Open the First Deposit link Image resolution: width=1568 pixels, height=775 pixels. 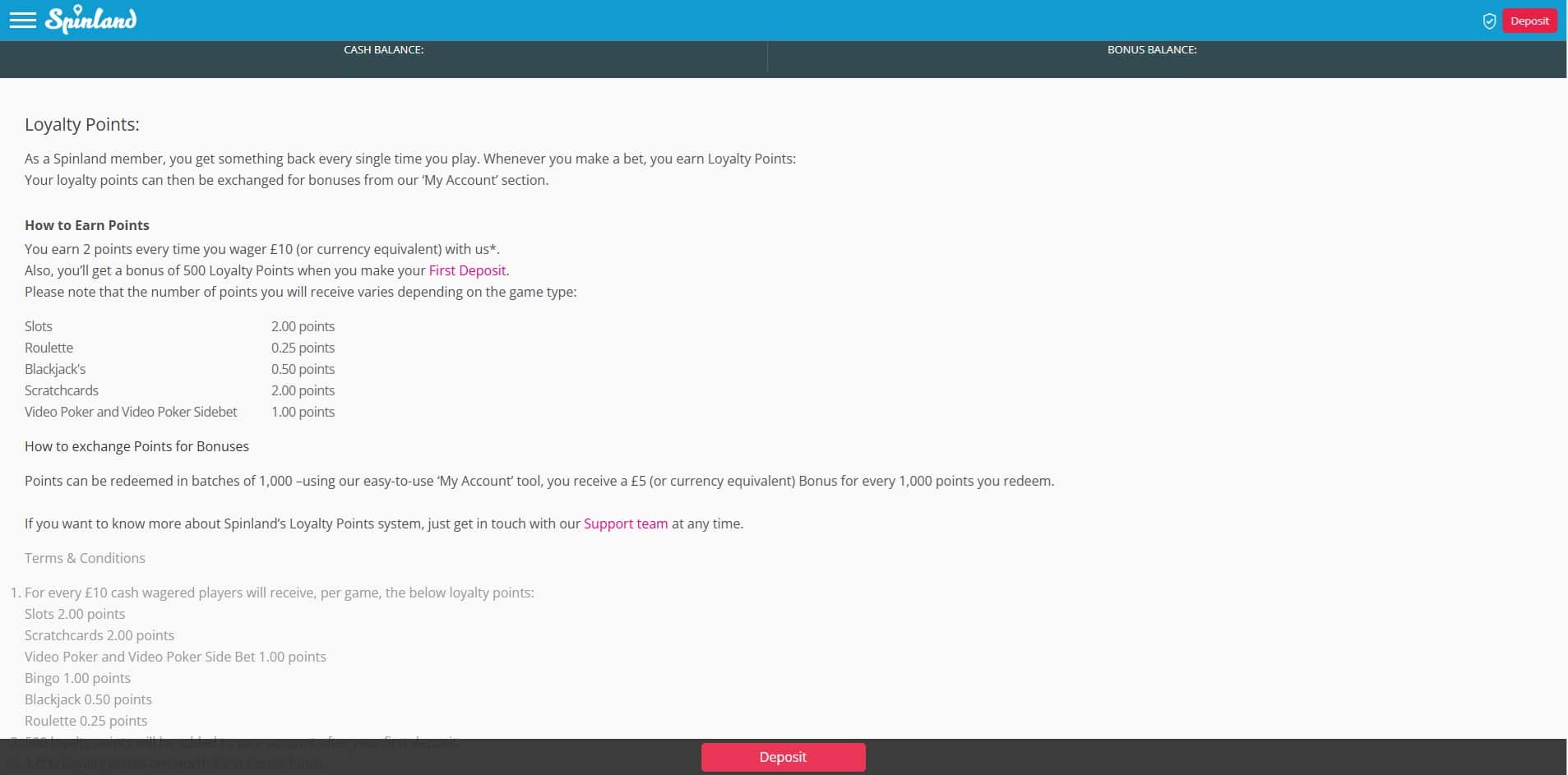point(467,270)
